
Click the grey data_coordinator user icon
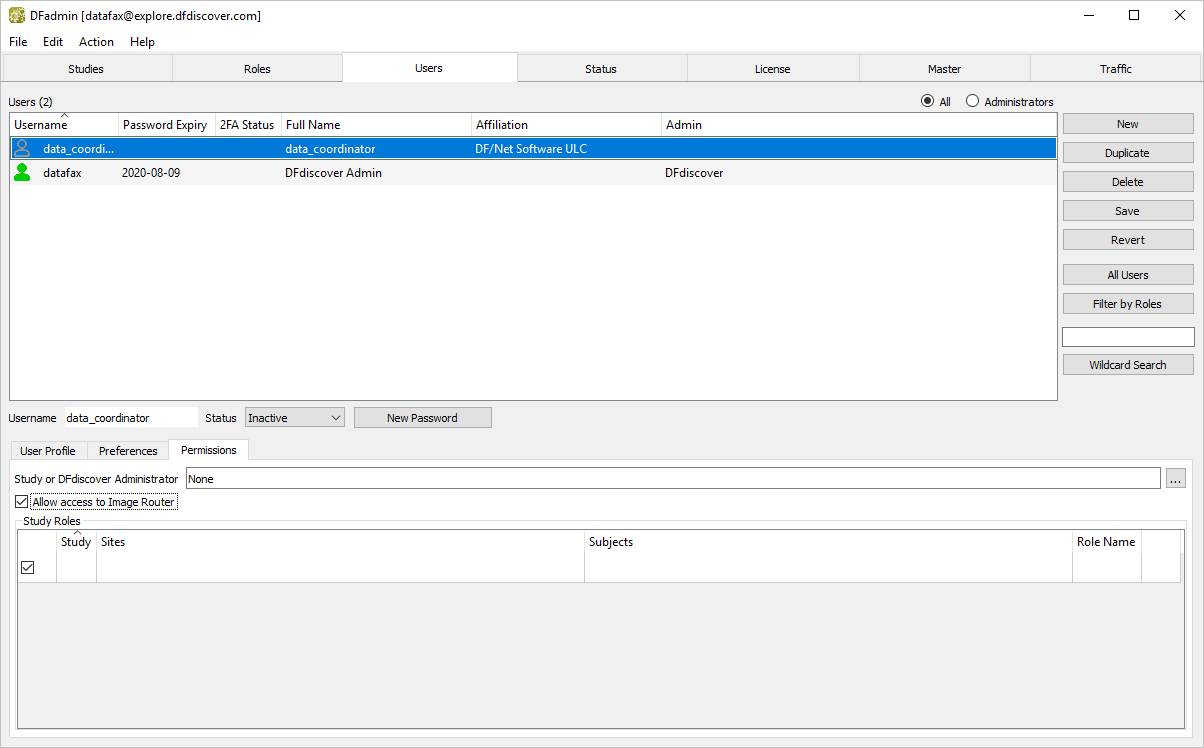click(22, 149)
